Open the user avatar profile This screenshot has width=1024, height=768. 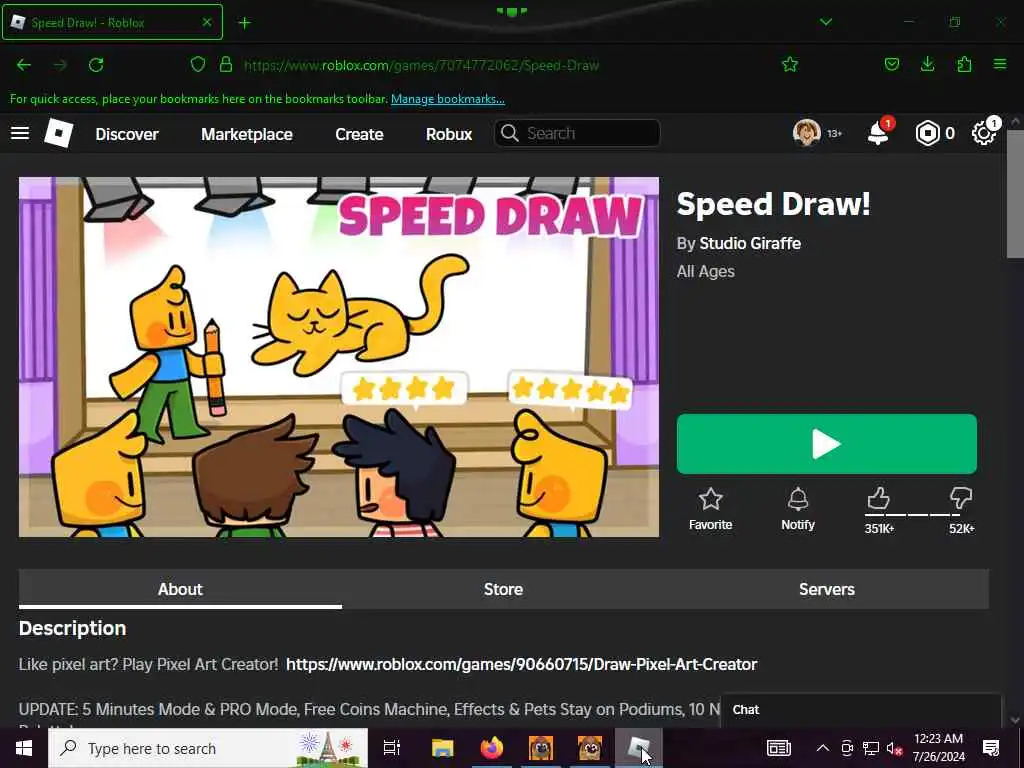click(807, 133)
